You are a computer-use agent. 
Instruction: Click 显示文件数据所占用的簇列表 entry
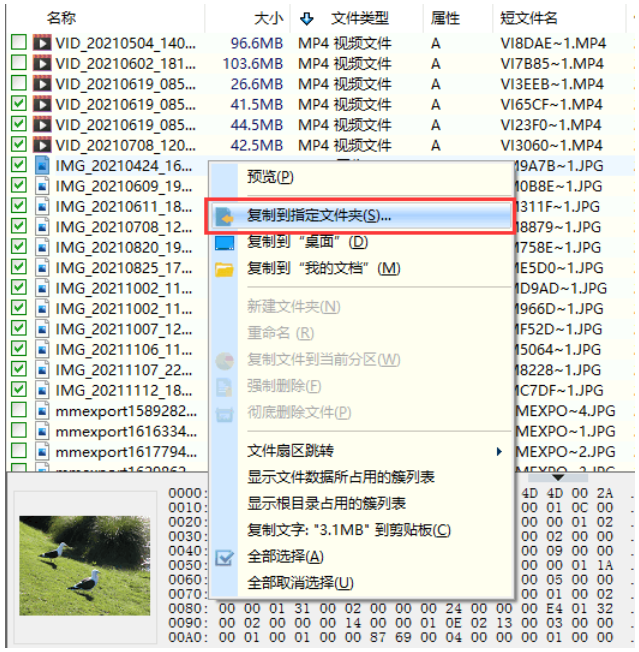341,478
